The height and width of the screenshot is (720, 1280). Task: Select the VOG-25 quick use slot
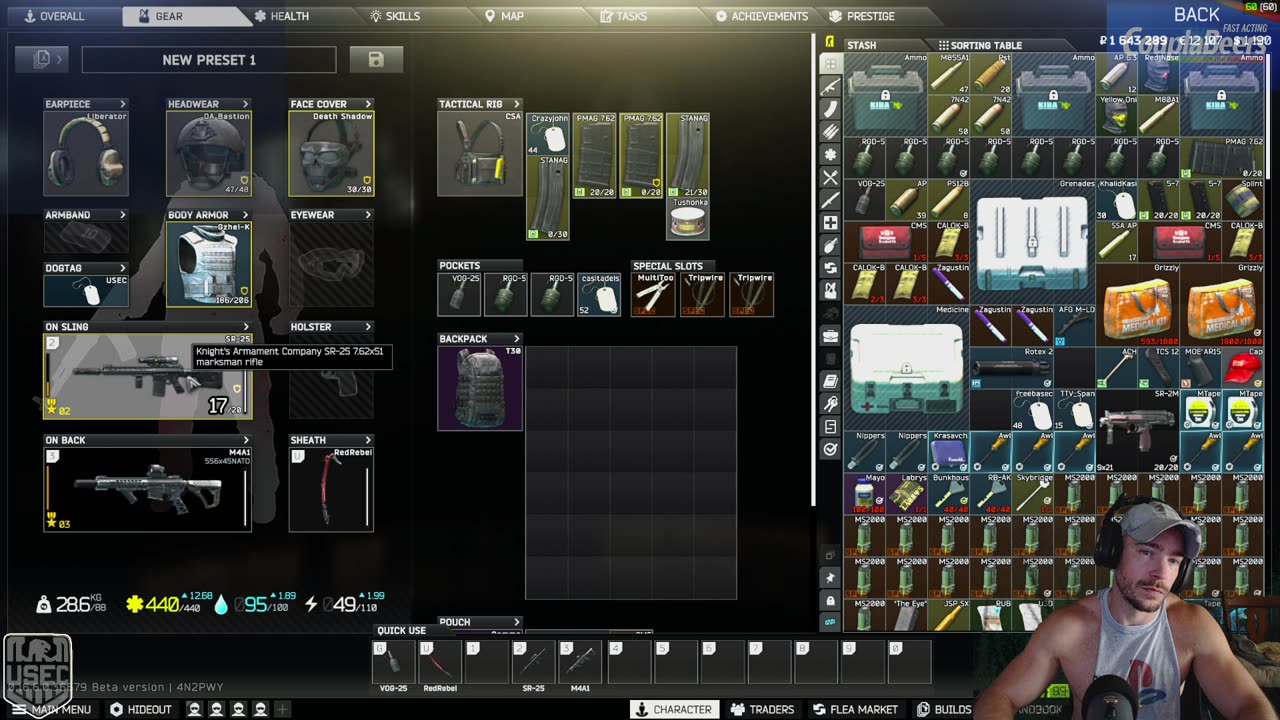click(x=393, y=661)
